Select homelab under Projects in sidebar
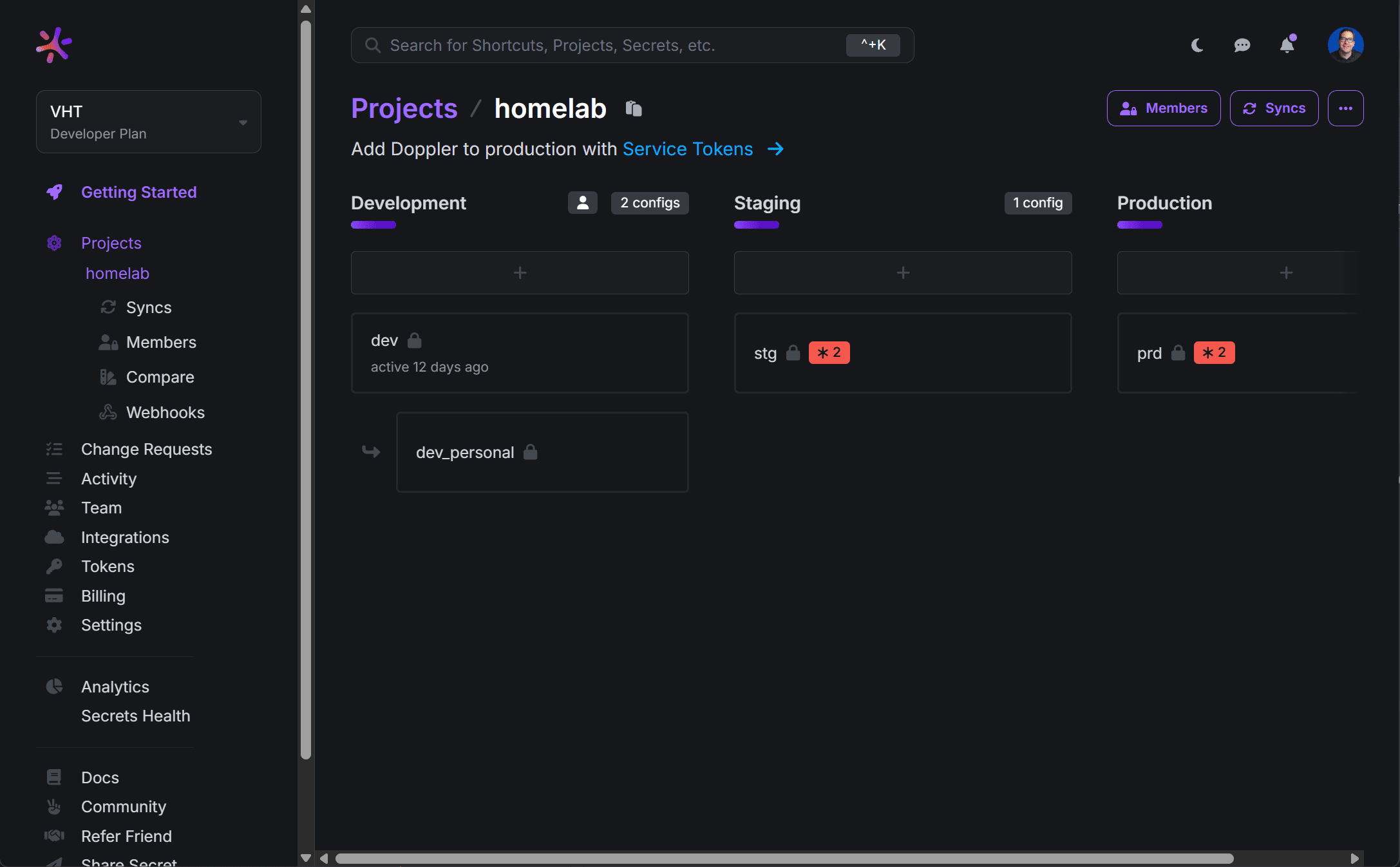The image size is (1400, 867). point(117,273)
